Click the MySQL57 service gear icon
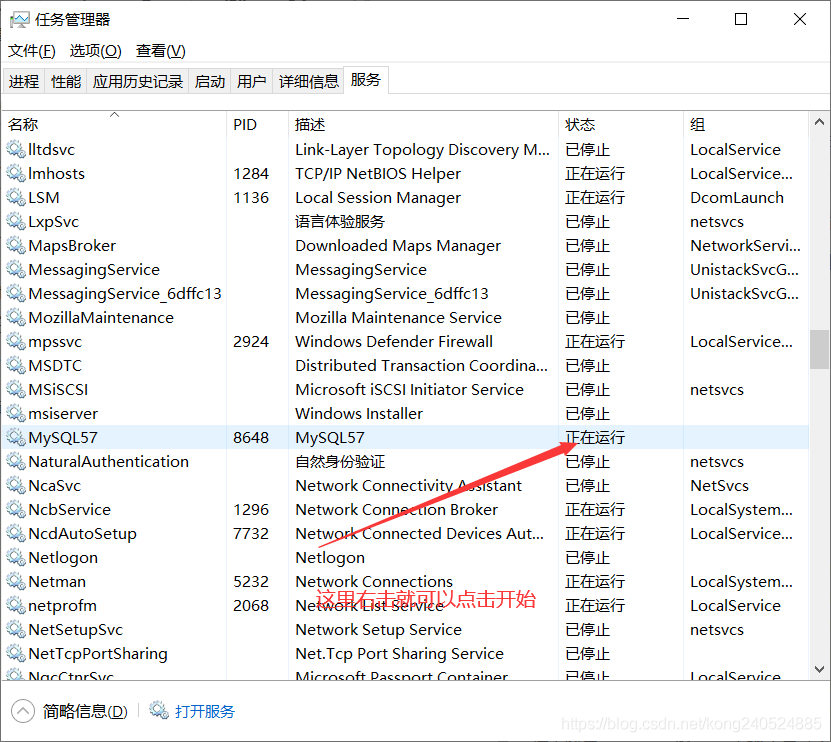 pos(16,437)
